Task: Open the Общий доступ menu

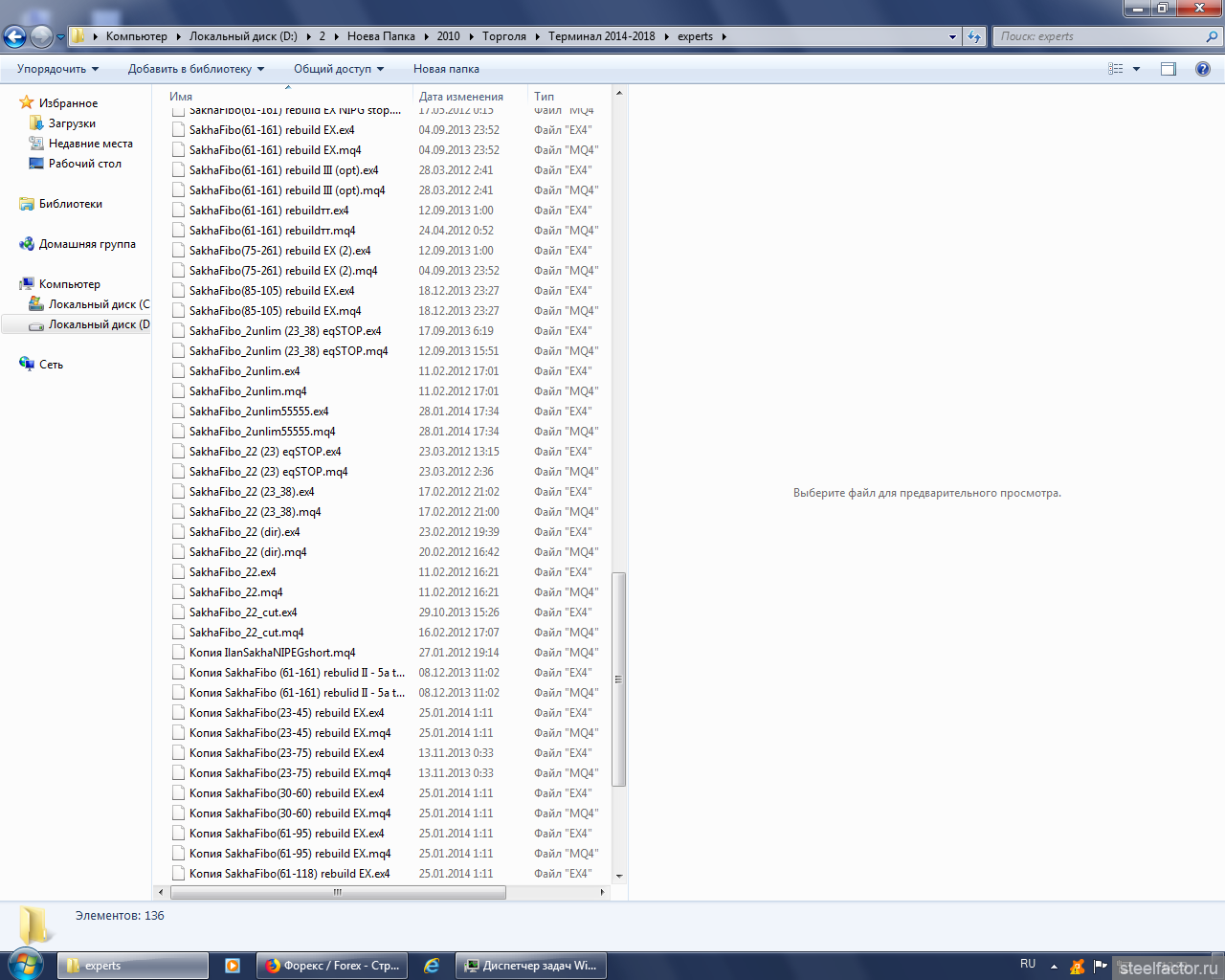Action: coord(338,69)
